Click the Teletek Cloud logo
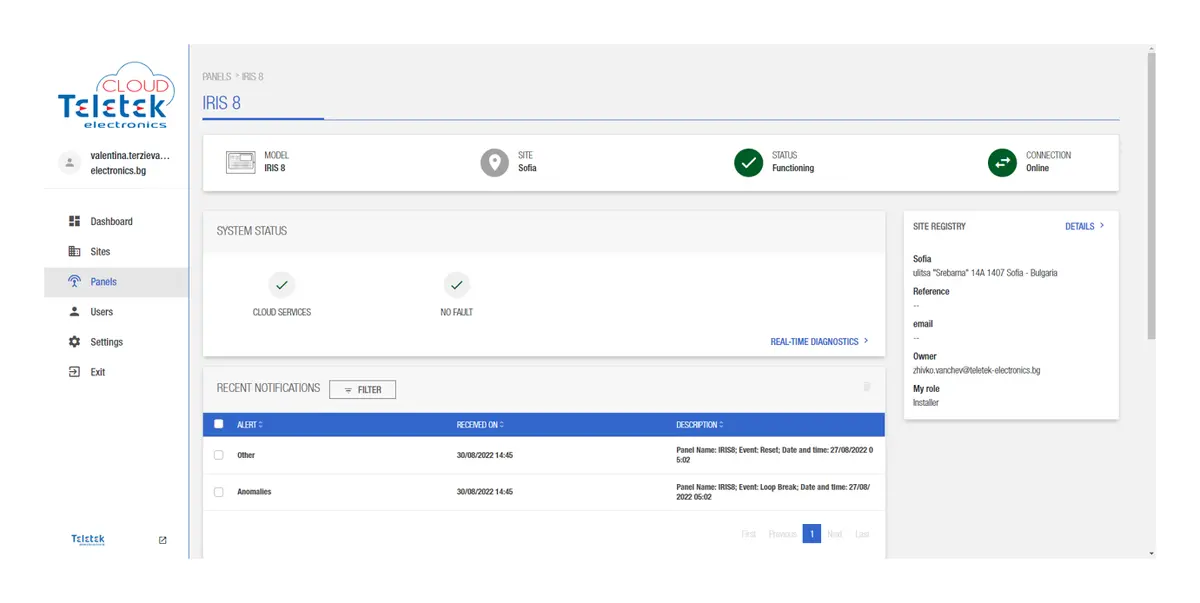This screenshot has height=603, width=1200. click(114, 96)
